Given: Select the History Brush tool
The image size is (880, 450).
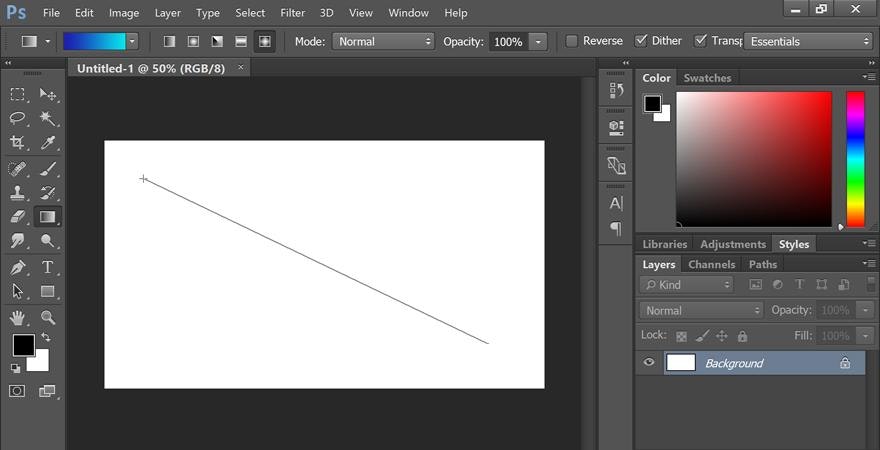Looking at the screenshot, I should click(x=48, y=193).
